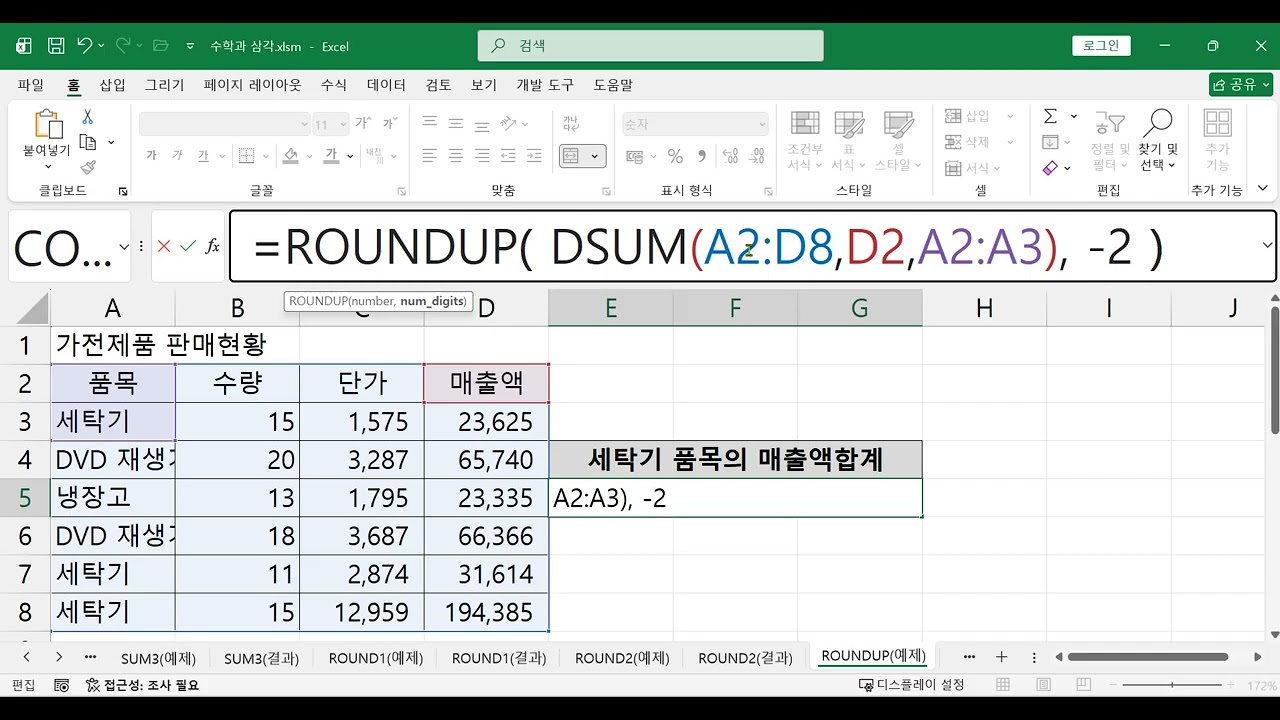Image resolution: width=1280 pixels, height=720 pixels.
Task: Click the Cut scissors icon
Action: (88, 117)
